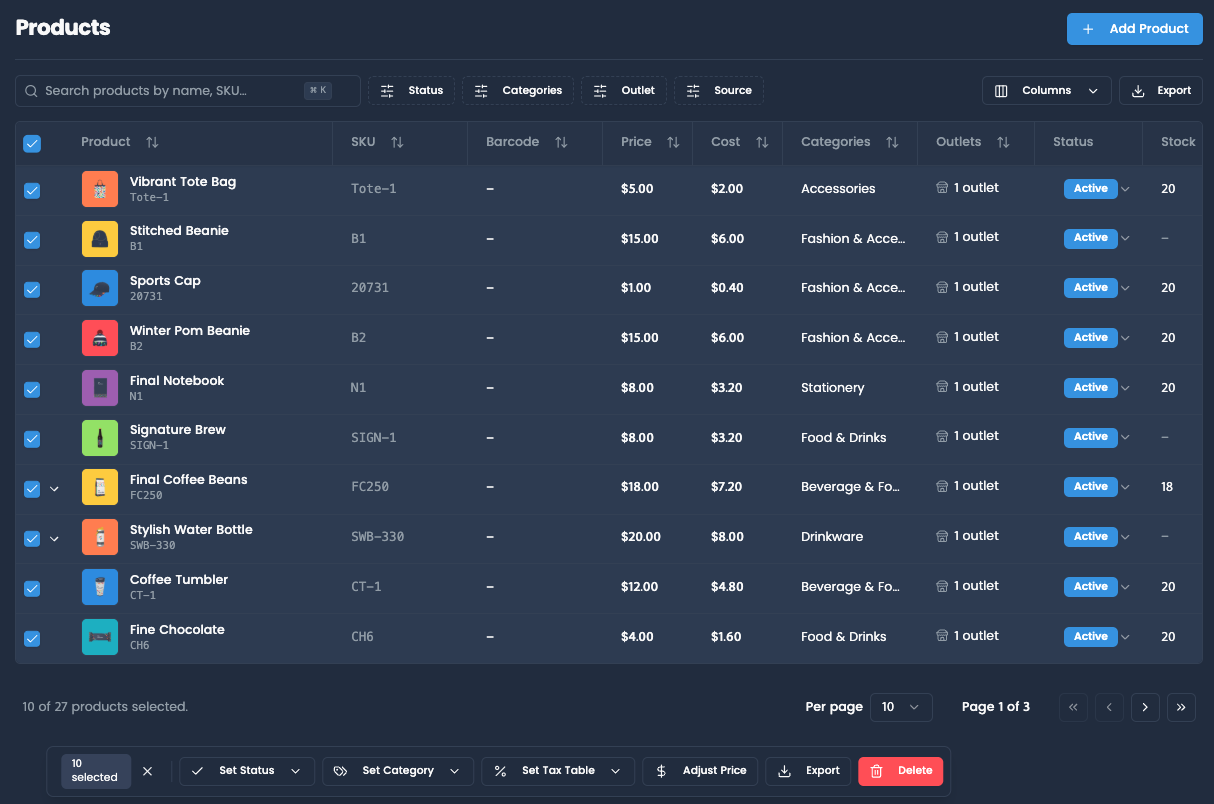Click the $18.00 price cell

[x=640, y=487]
